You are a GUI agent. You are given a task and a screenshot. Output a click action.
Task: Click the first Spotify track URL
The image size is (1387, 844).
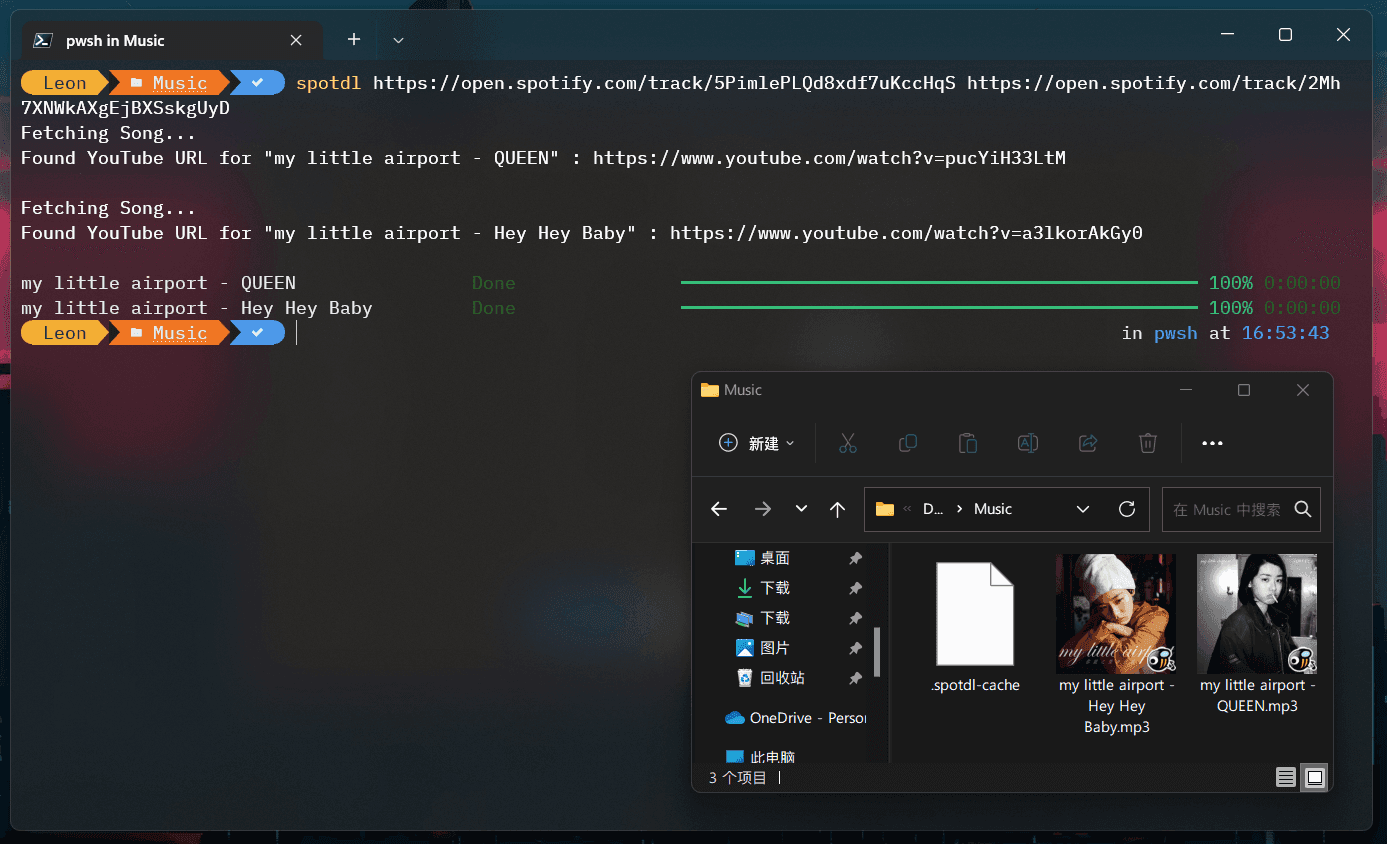(x=664, y=83)
